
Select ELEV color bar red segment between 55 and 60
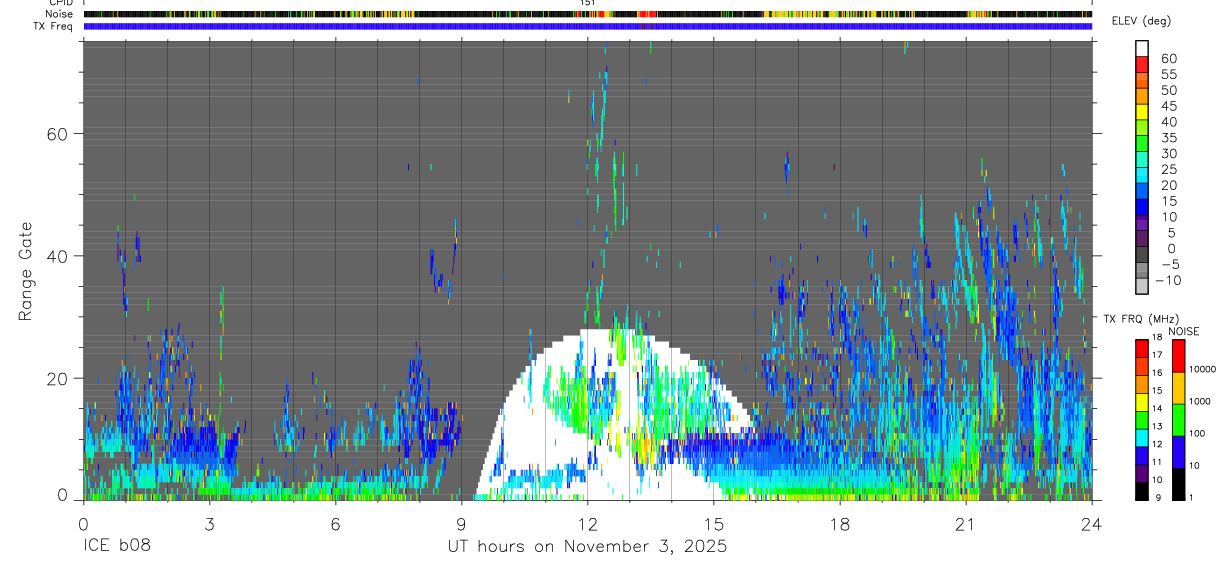coord(1142,64)
